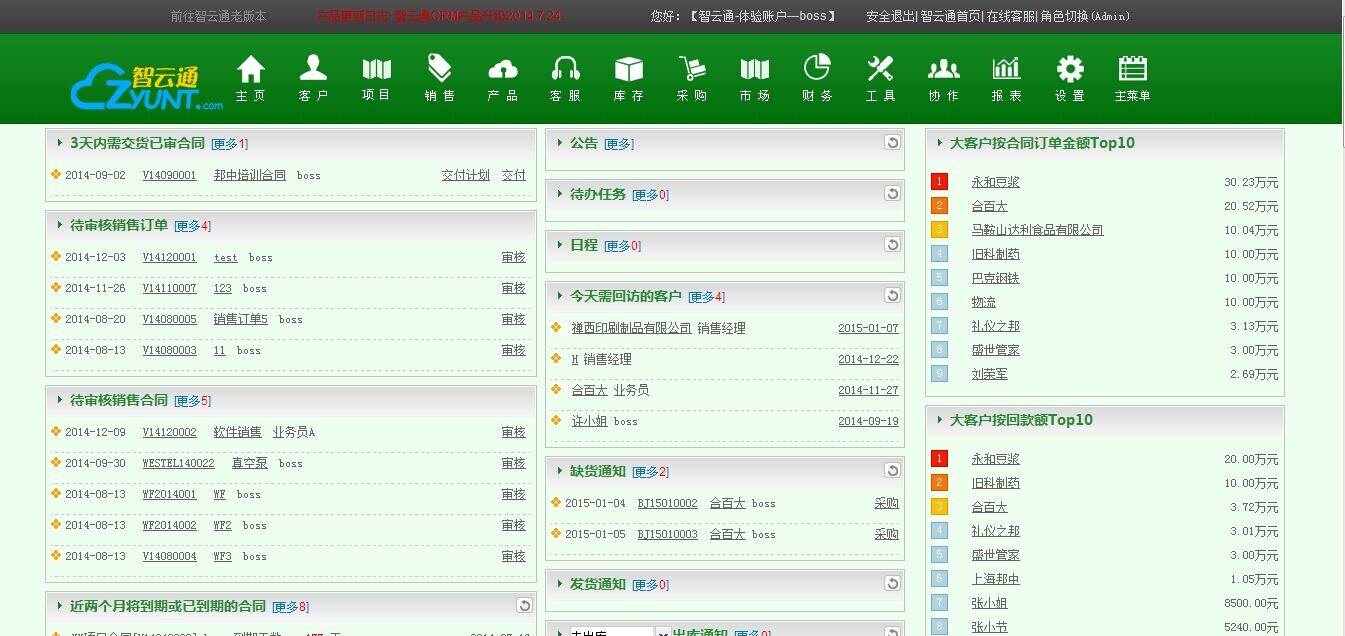Image resolution: width=1345 pixels, height=636 pixels.
Task: Click 交付 for contract V14090001
Action: [x=514, y=175]
